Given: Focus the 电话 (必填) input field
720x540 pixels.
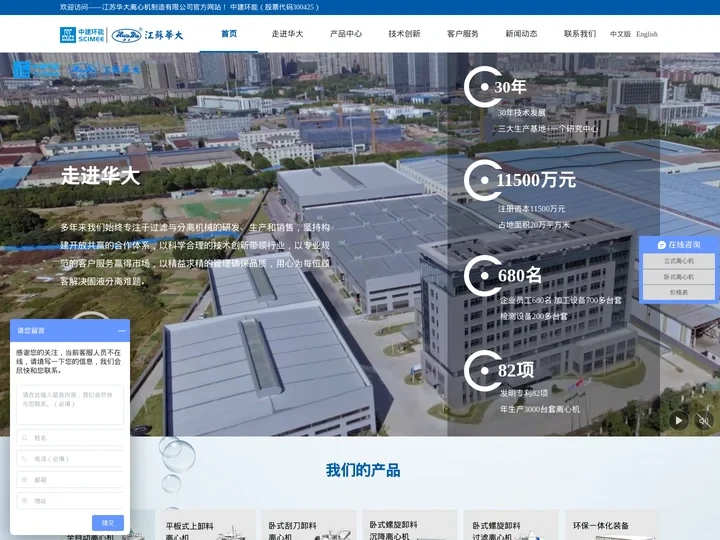Looking at the screenshot, I should 70,459.
